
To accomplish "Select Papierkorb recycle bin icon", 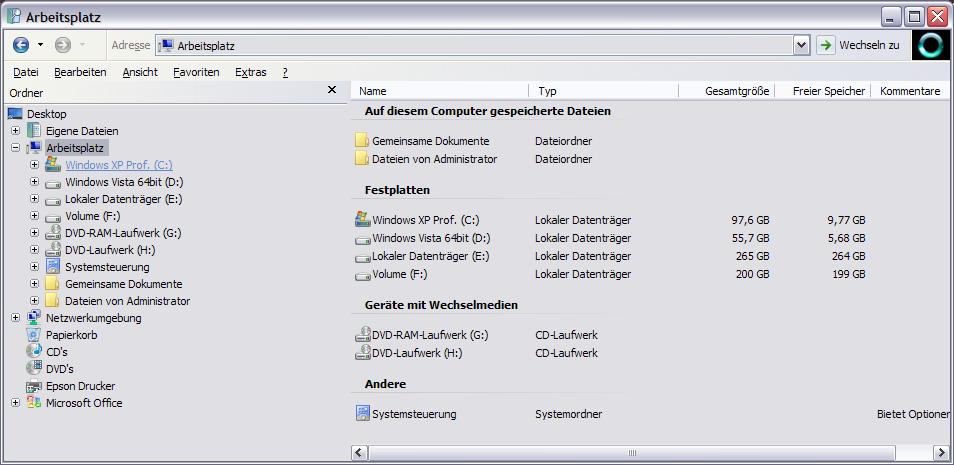I will coord(34,335).
